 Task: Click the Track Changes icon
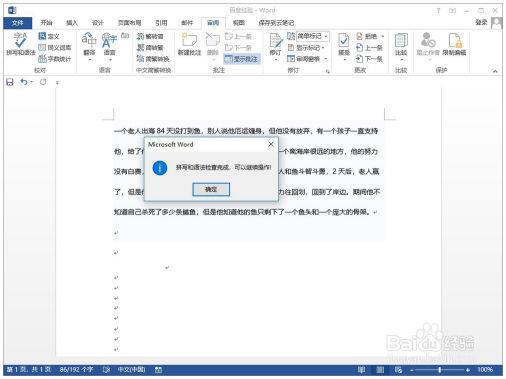coord(276,46)
